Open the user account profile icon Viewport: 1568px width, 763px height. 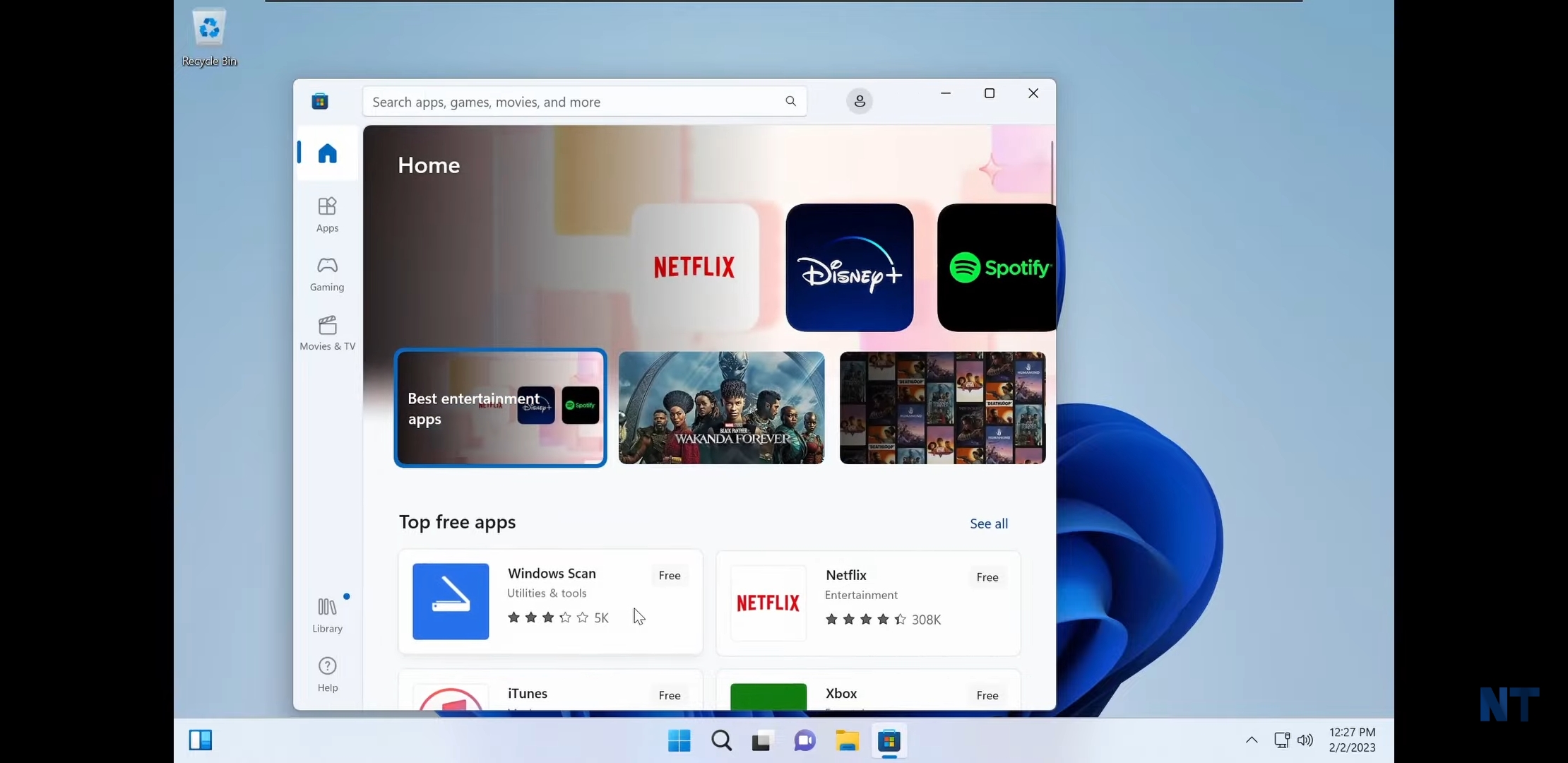(x=860, y=101)
